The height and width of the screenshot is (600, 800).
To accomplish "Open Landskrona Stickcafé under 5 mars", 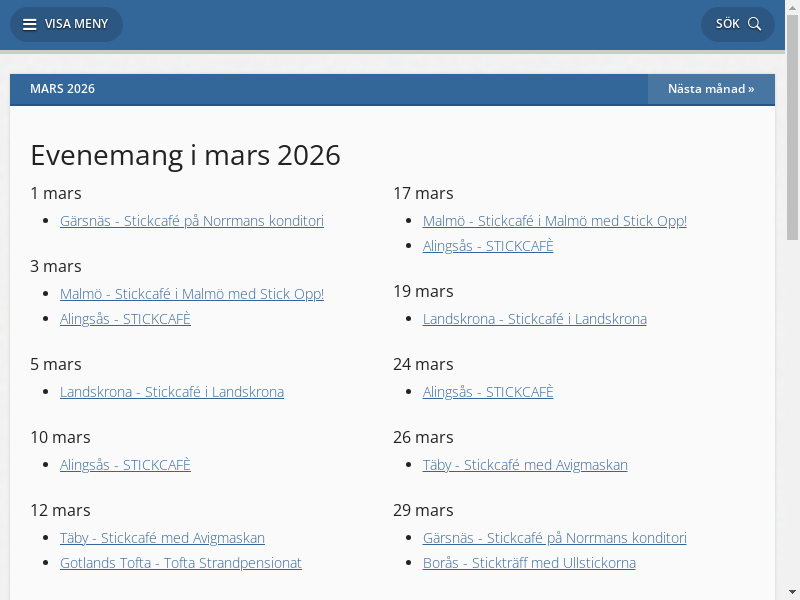I will pos(171,392).
